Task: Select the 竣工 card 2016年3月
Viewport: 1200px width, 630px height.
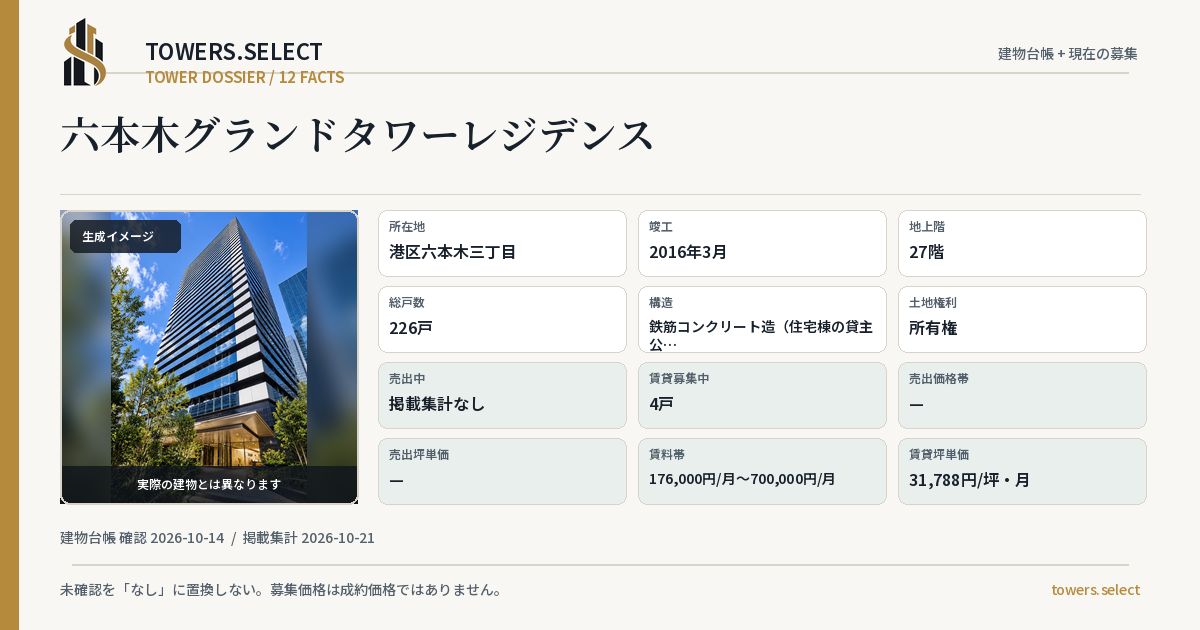Action: coord(762,243)
